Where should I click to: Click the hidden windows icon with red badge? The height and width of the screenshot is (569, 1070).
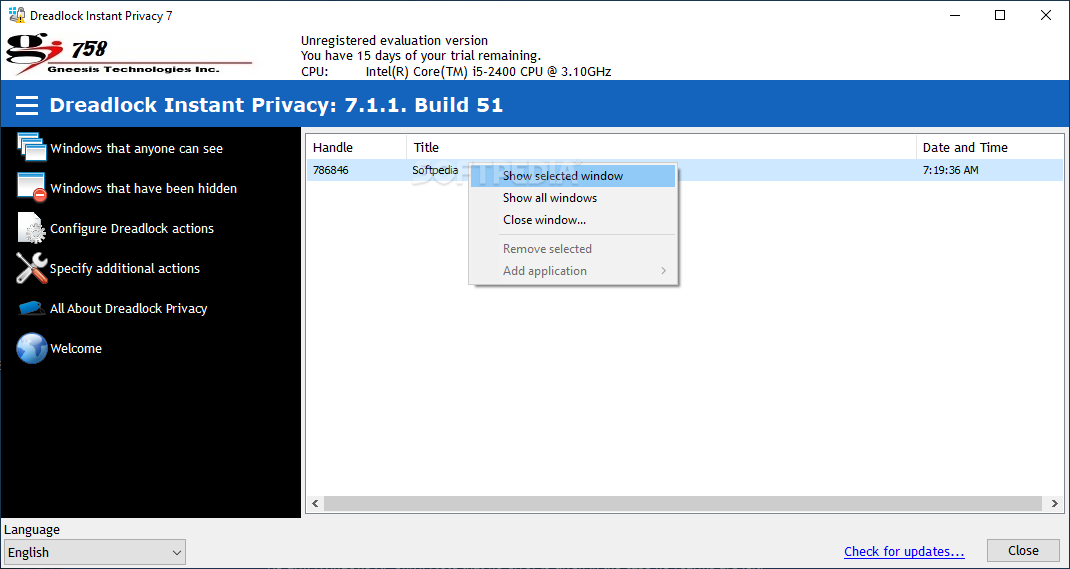pyautogui.click(x=31, y=188)
